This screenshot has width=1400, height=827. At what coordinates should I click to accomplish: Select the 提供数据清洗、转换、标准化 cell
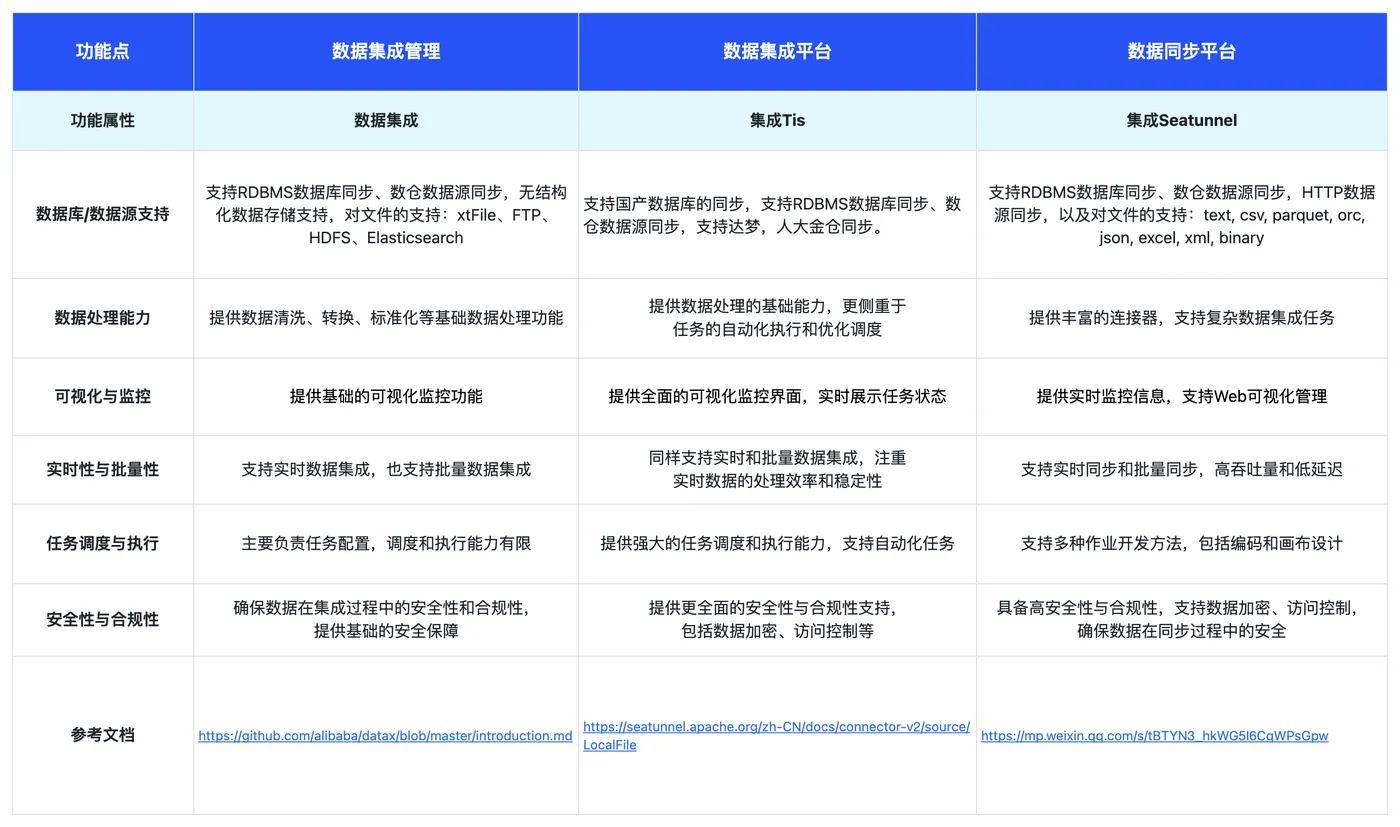[x=386, y=318]
